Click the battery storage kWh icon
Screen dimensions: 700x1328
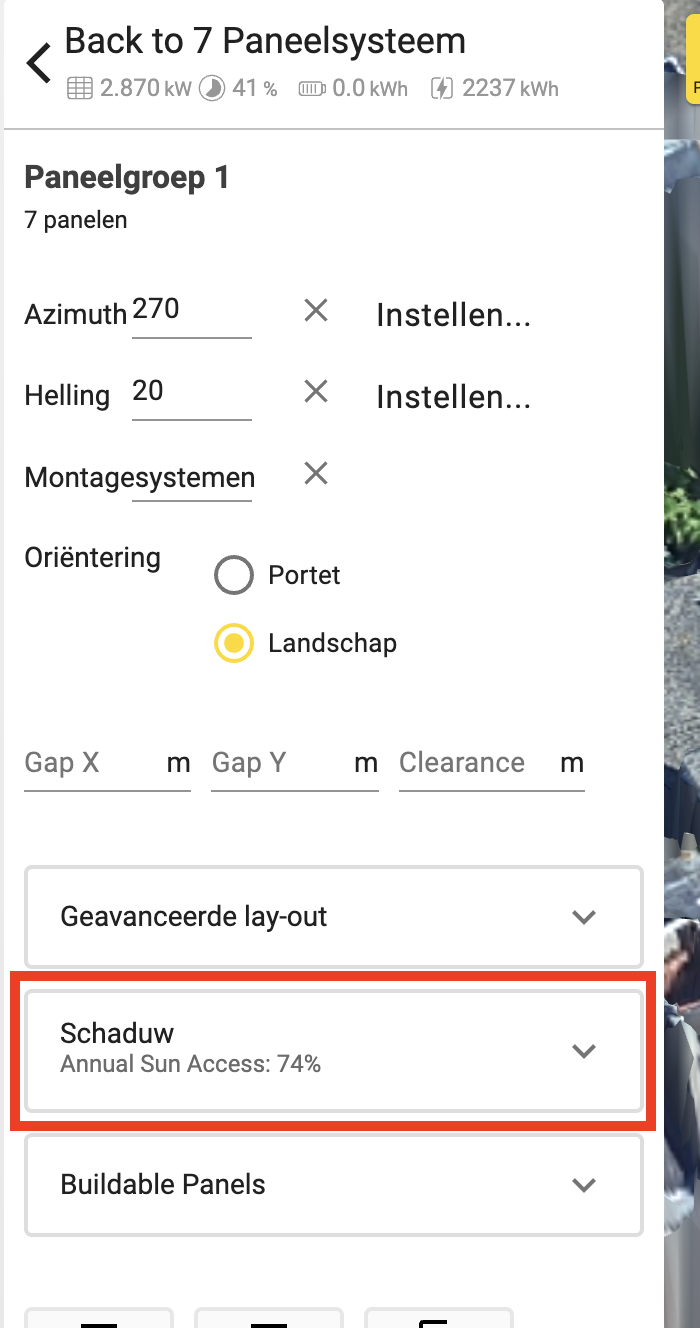pos(312,89)
